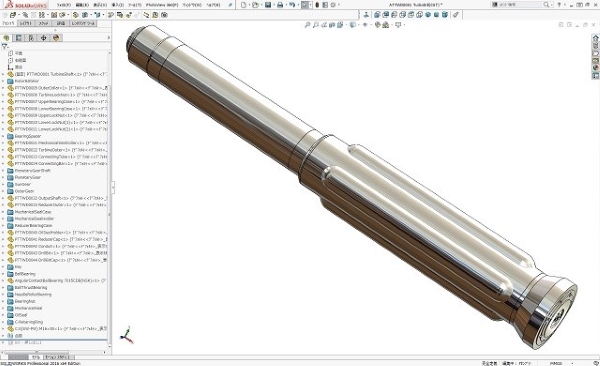This screenshot has height=366, width=600.
Task: Select the TurbineShaft component in tree
Action: pyautogui.click(x=61, y=74)
